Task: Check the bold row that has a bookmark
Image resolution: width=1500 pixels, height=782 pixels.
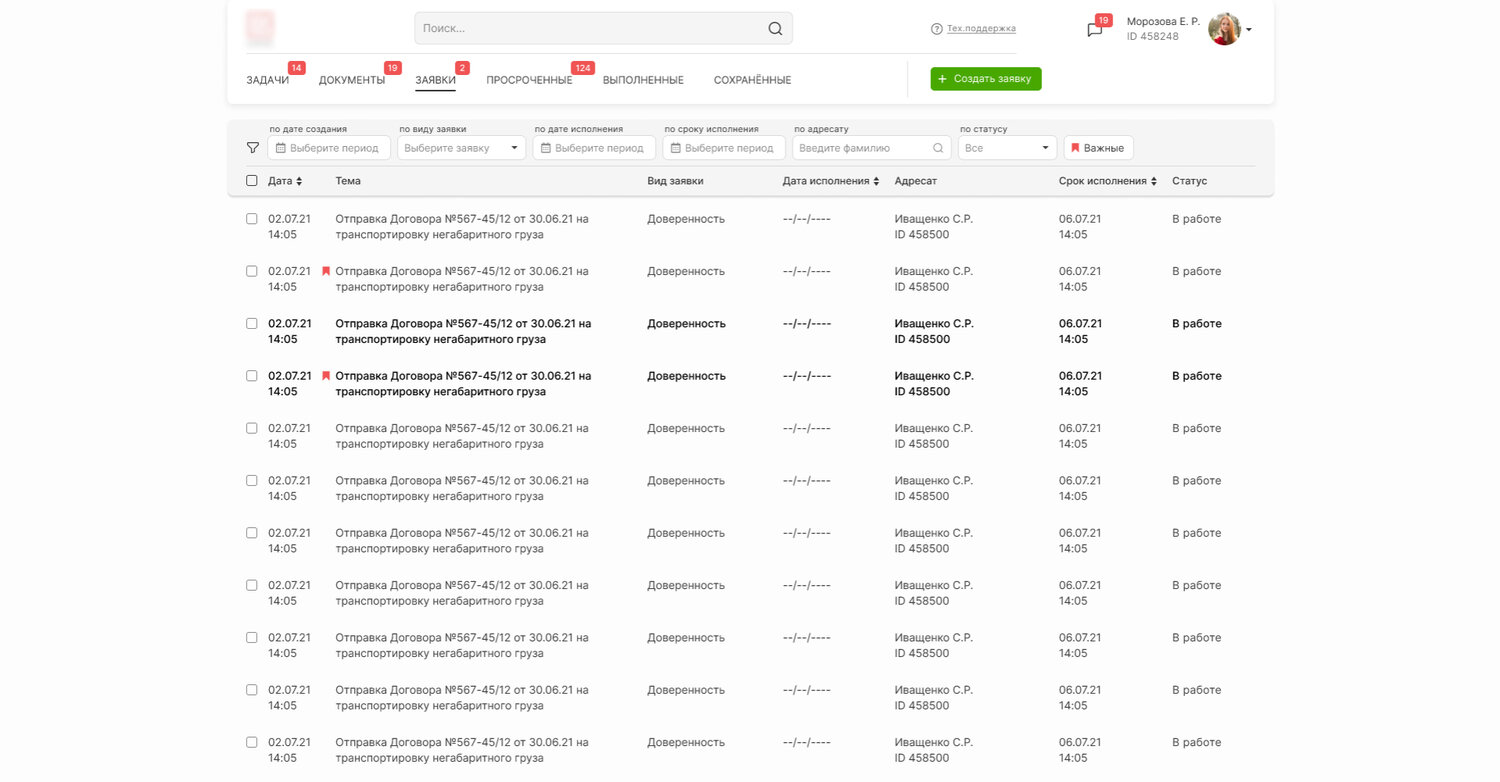Action: [252, 376]
